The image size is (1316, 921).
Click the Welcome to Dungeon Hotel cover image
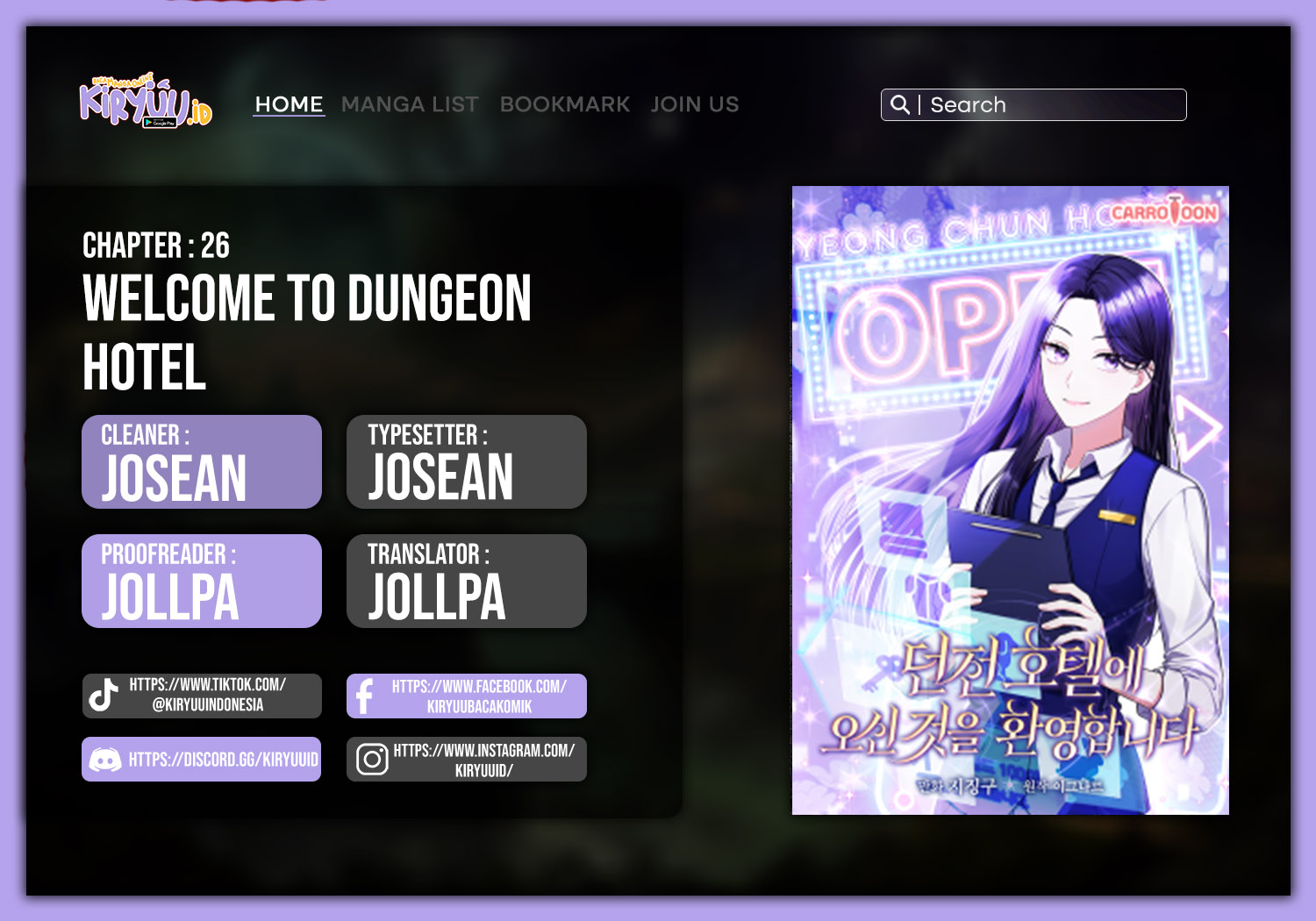(1009, 500)
